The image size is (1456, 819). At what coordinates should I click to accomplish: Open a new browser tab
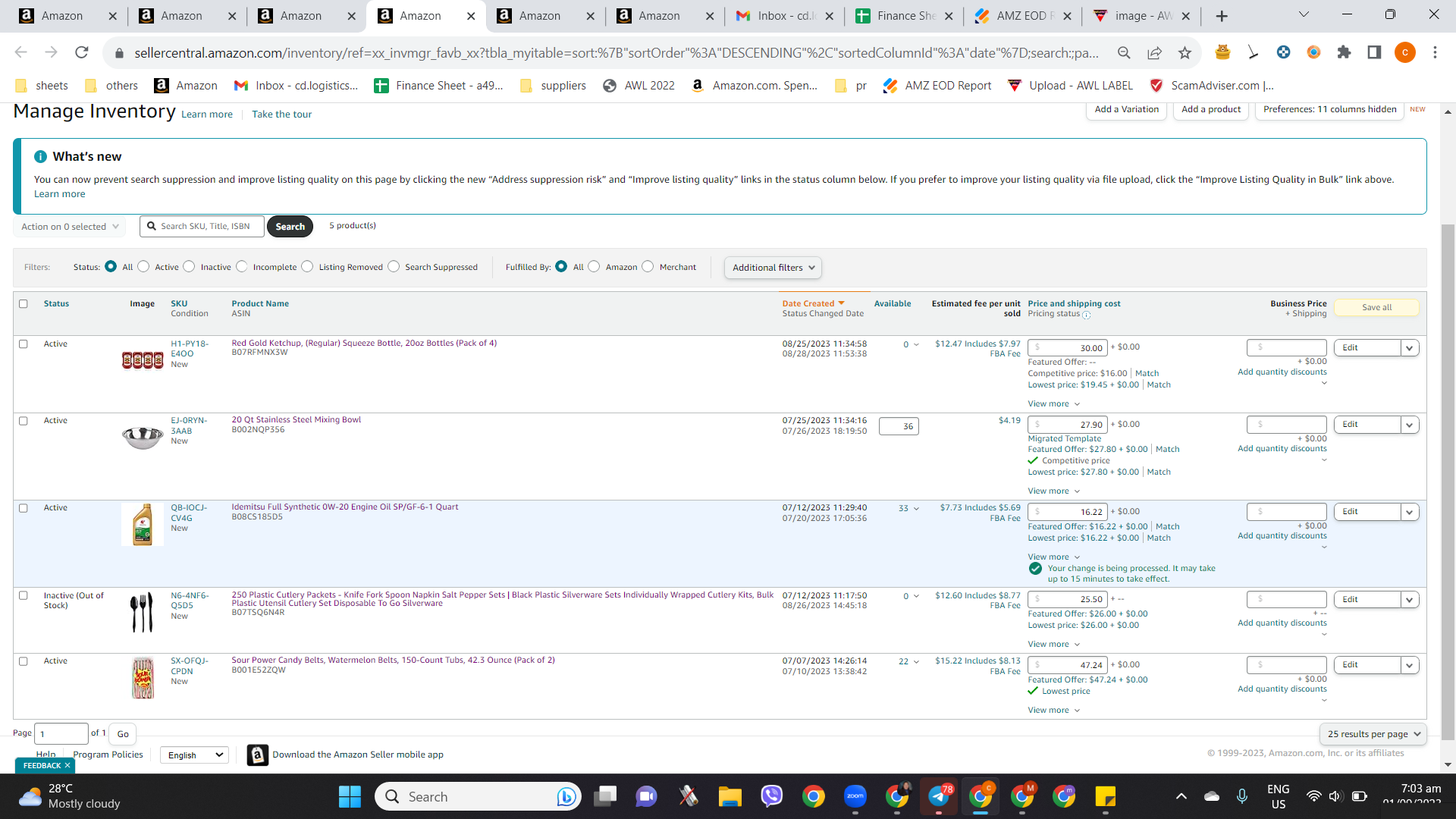coord(1221,16)
